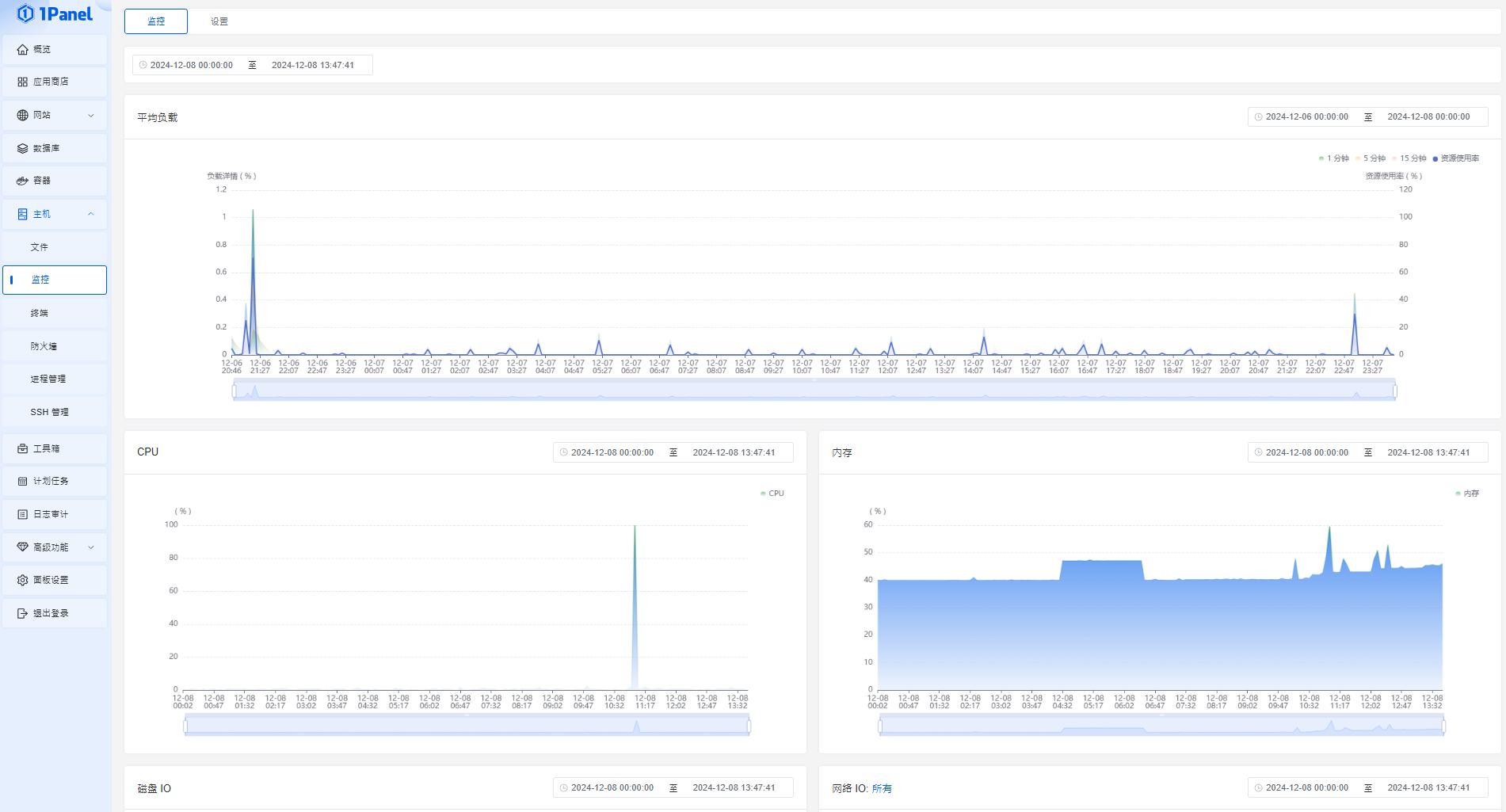Open 日志审计 via its log icon
The width and height of the screenshot is (1506, 812).
22,514
